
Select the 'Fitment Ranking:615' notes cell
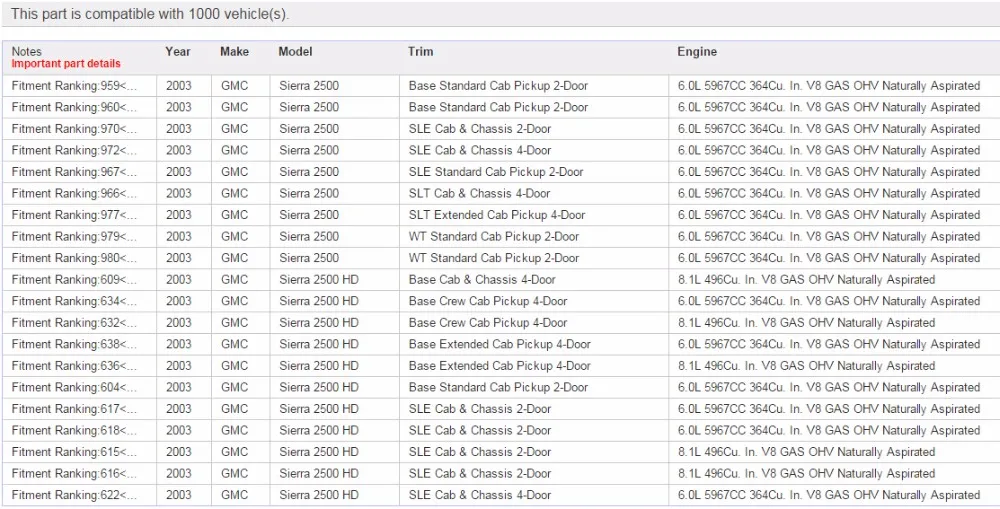[80, 452]
